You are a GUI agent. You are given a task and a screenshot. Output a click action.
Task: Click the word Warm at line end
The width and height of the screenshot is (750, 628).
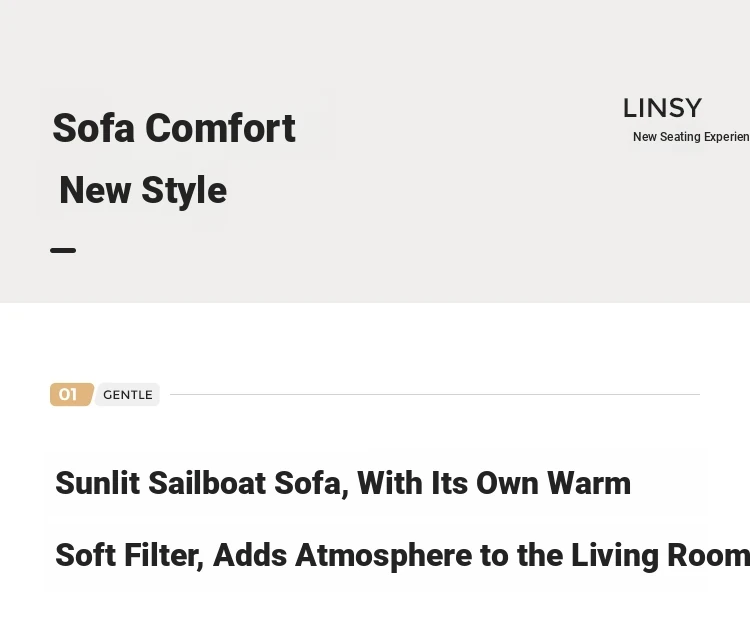(x=589, y=483)
